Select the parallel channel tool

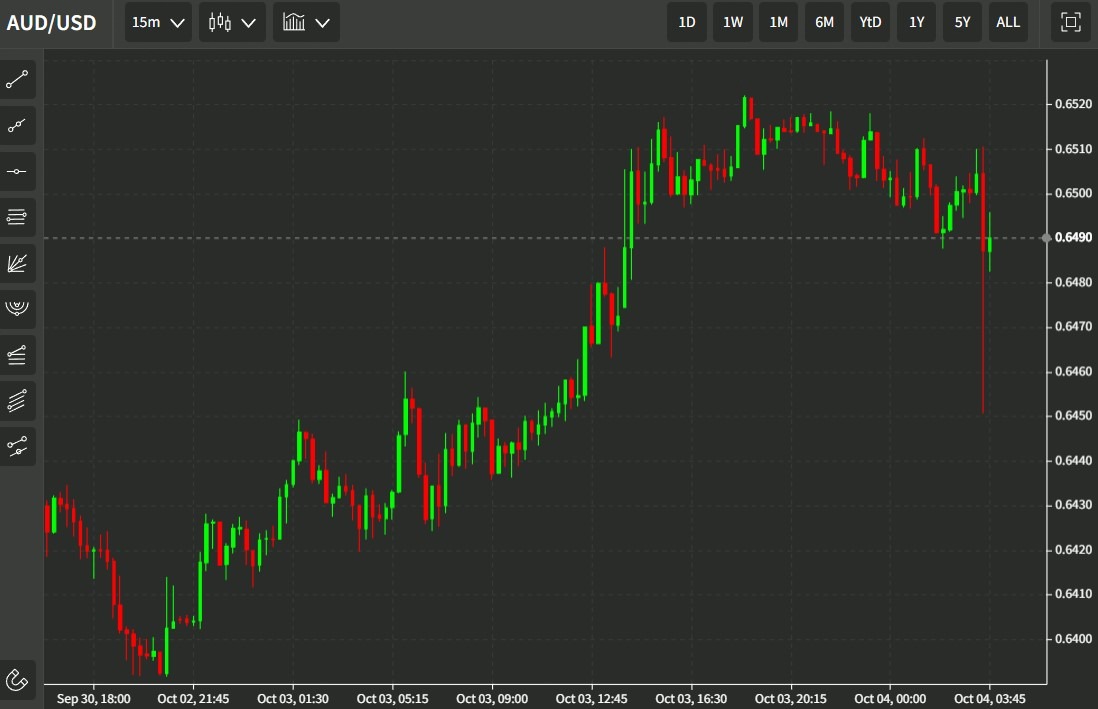[x=17, y=401]
